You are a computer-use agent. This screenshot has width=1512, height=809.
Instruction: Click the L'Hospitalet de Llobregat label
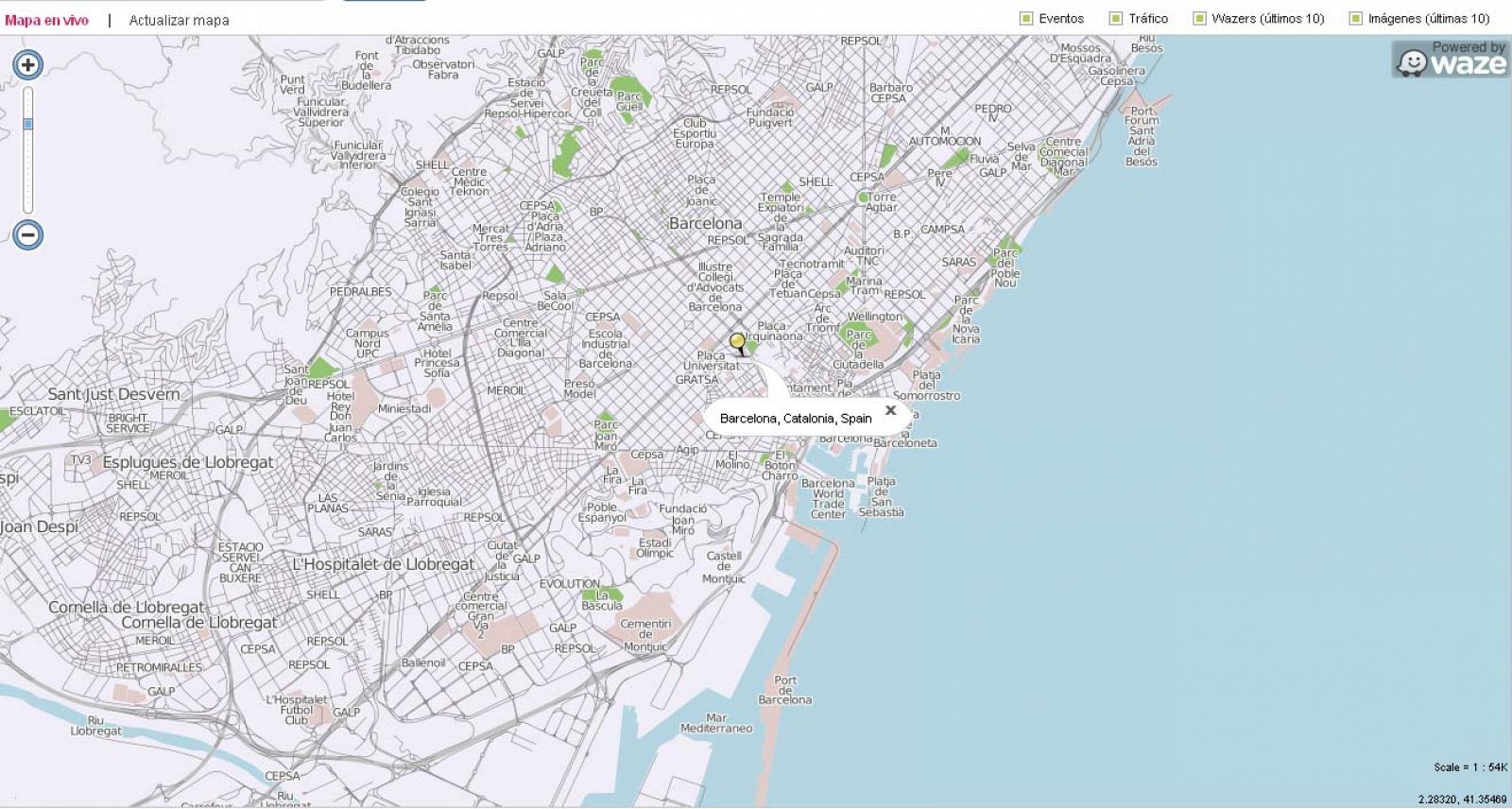coord(384,564)
